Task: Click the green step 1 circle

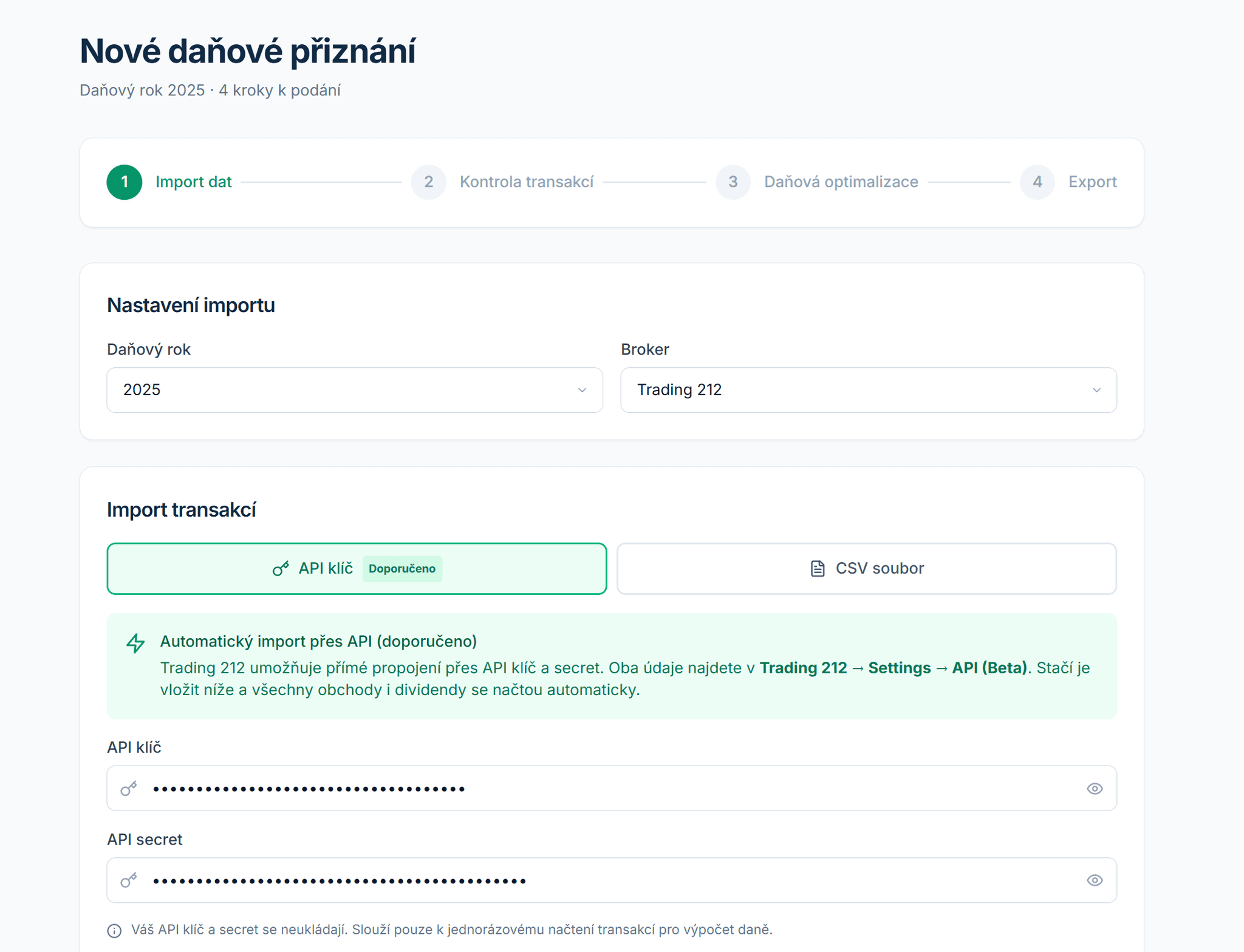Action: click(x=124, y=182)
